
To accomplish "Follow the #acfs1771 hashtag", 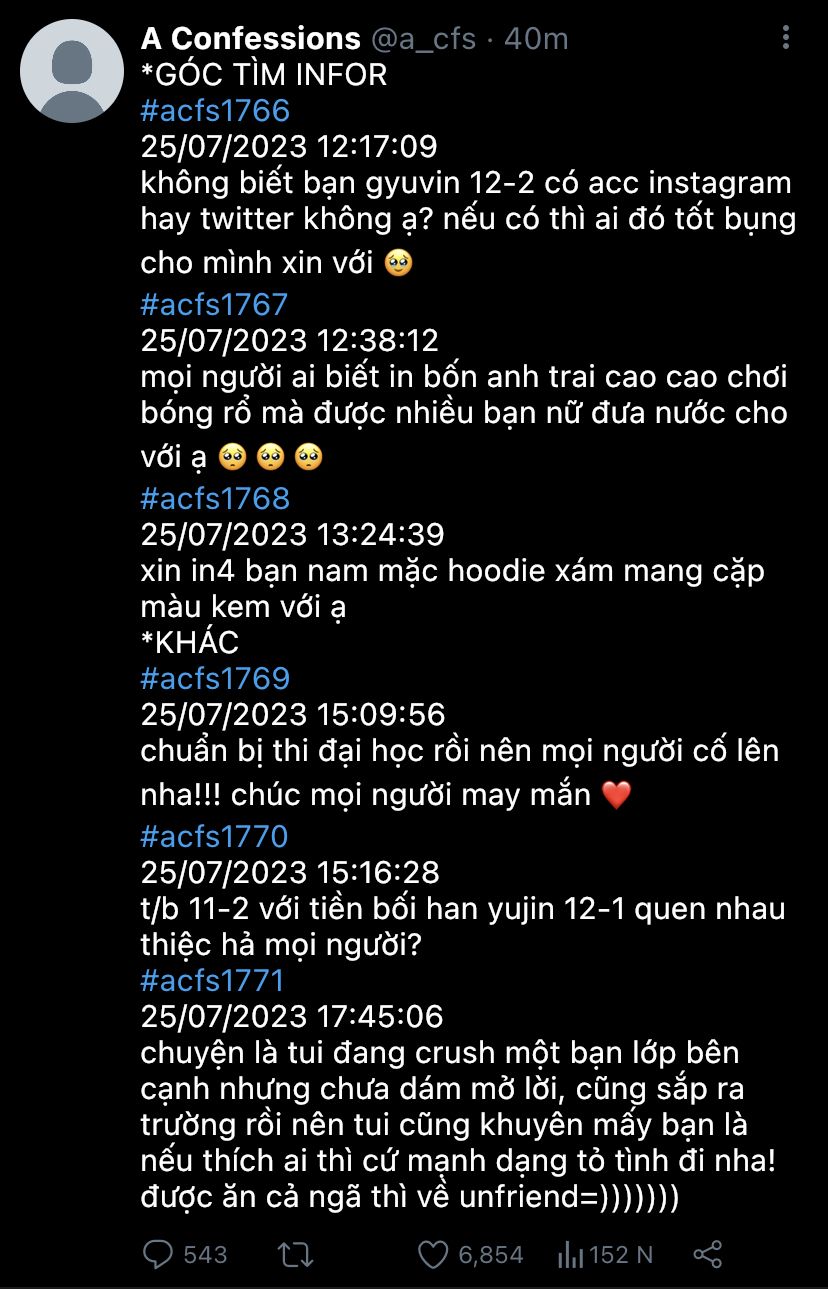I will tap(213, 980).
